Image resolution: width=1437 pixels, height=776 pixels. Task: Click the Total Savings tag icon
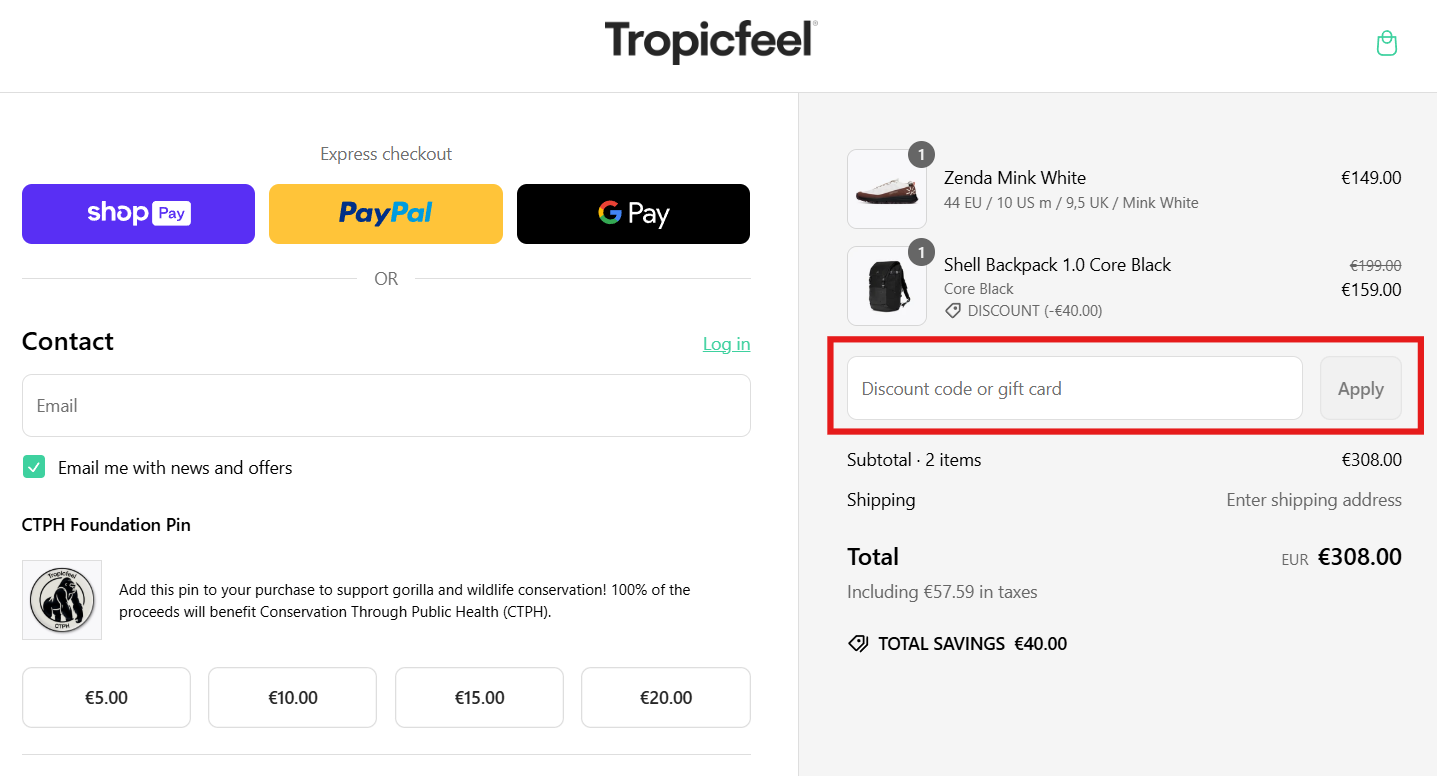[858, 644]
